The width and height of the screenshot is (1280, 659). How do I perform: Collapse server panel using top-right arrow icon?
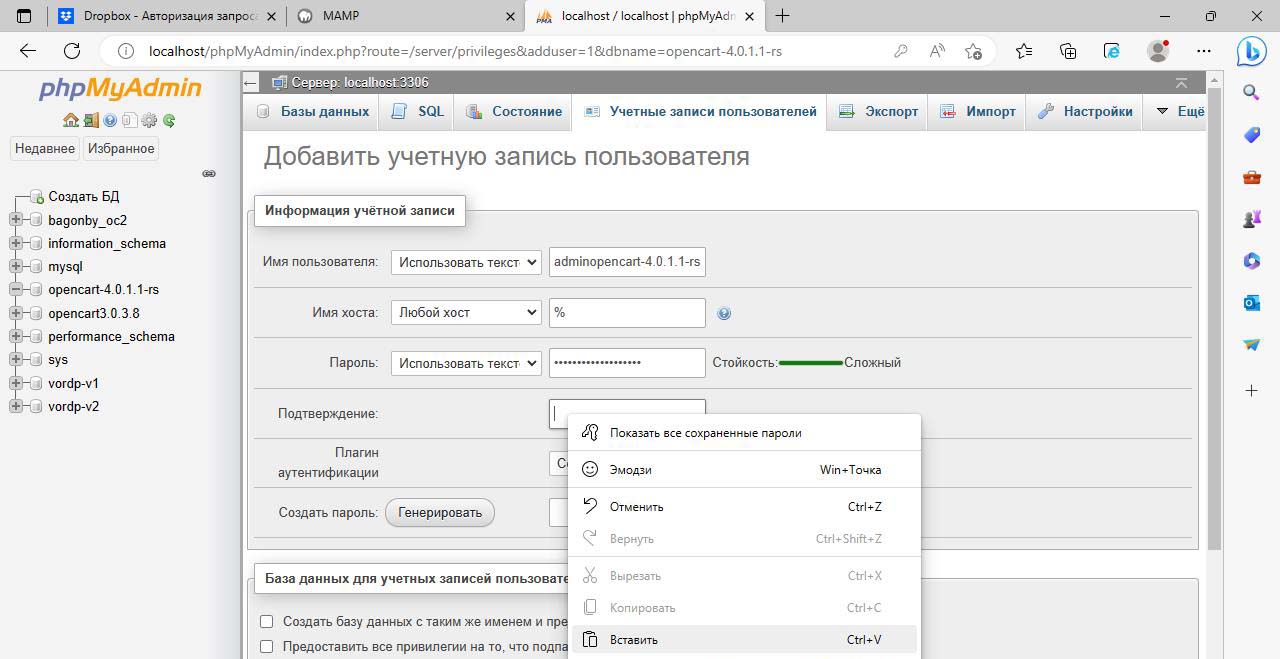click(1181, 83)
